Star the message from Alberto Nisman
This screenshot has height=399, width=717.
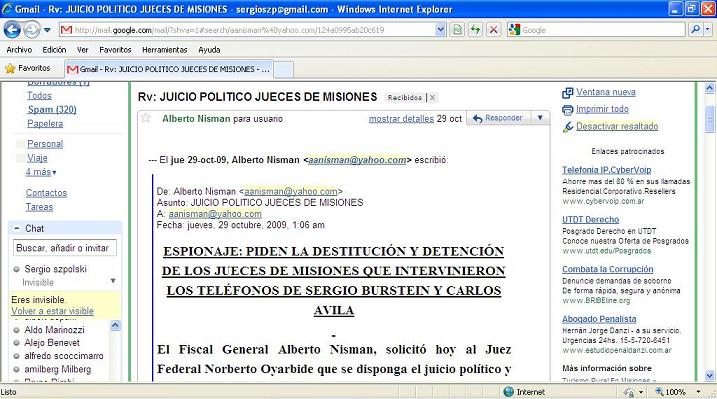point(146,118)
